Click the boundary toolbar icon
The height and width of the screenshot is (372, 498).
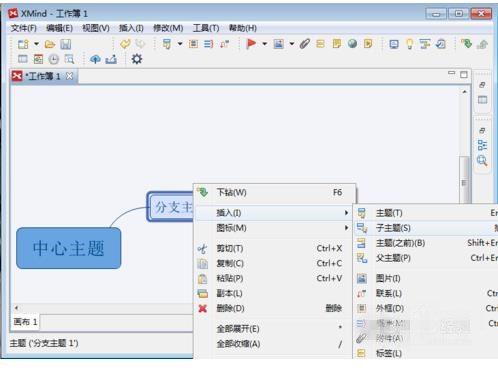click(x=193, y=44)
